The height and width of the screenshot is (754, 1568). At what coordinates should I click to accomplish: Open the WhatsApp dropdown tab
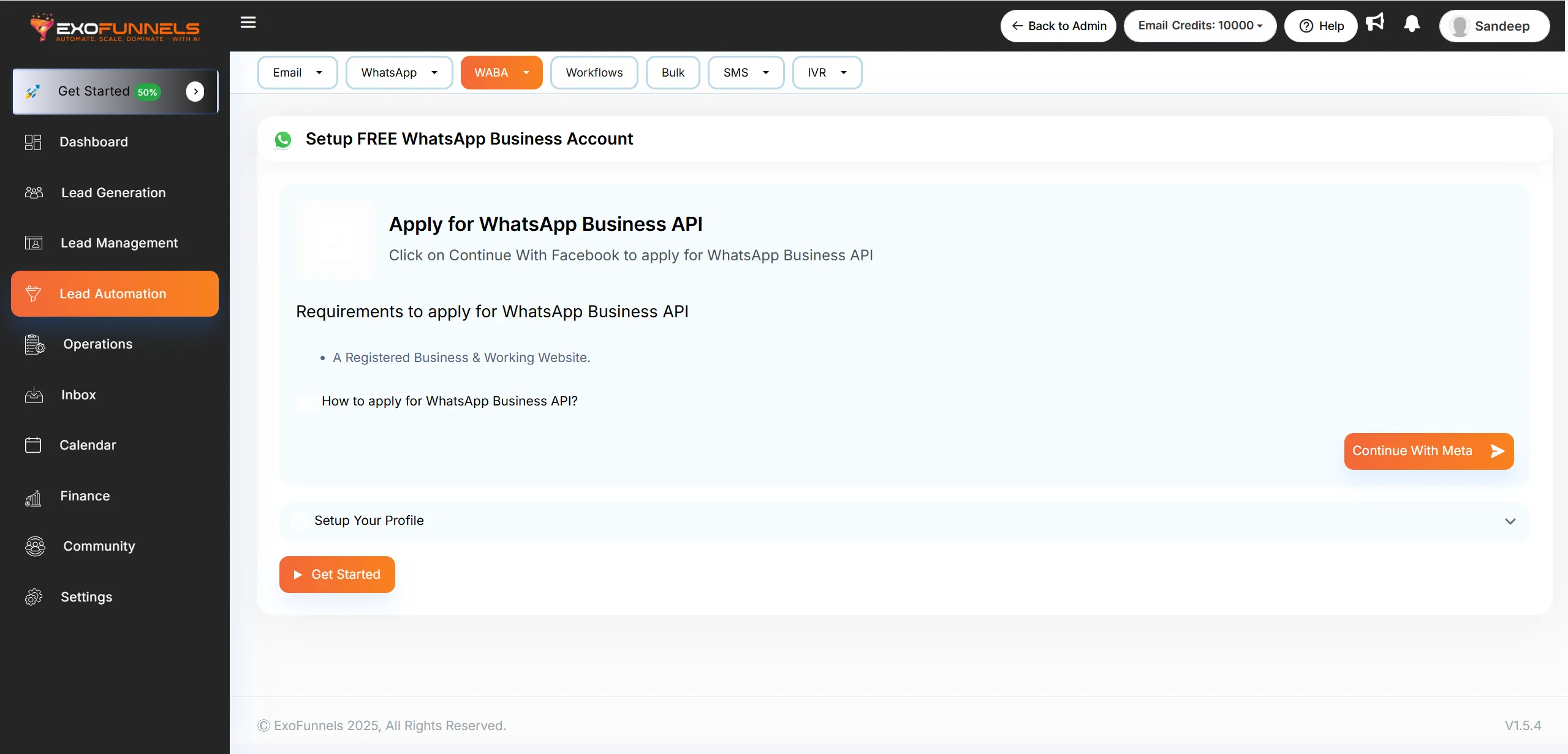[x=399, y=73]
